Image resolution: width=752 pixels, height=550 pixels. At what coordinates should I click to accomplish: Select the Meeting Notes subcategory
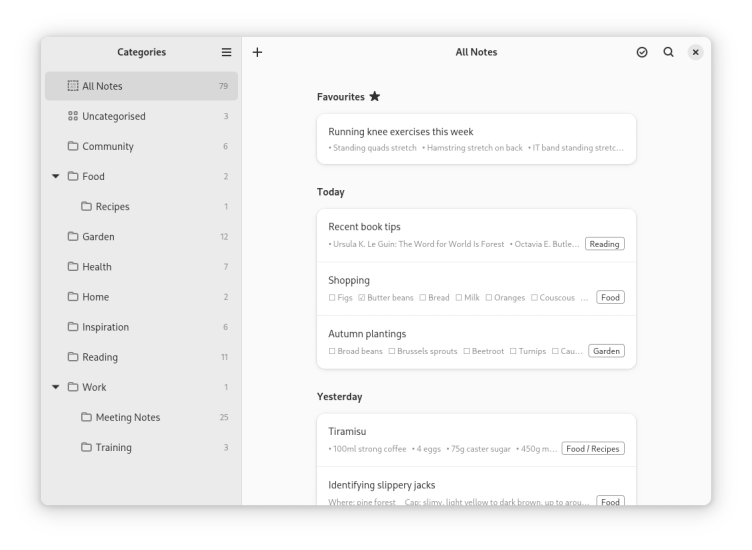tap(127, 418)
